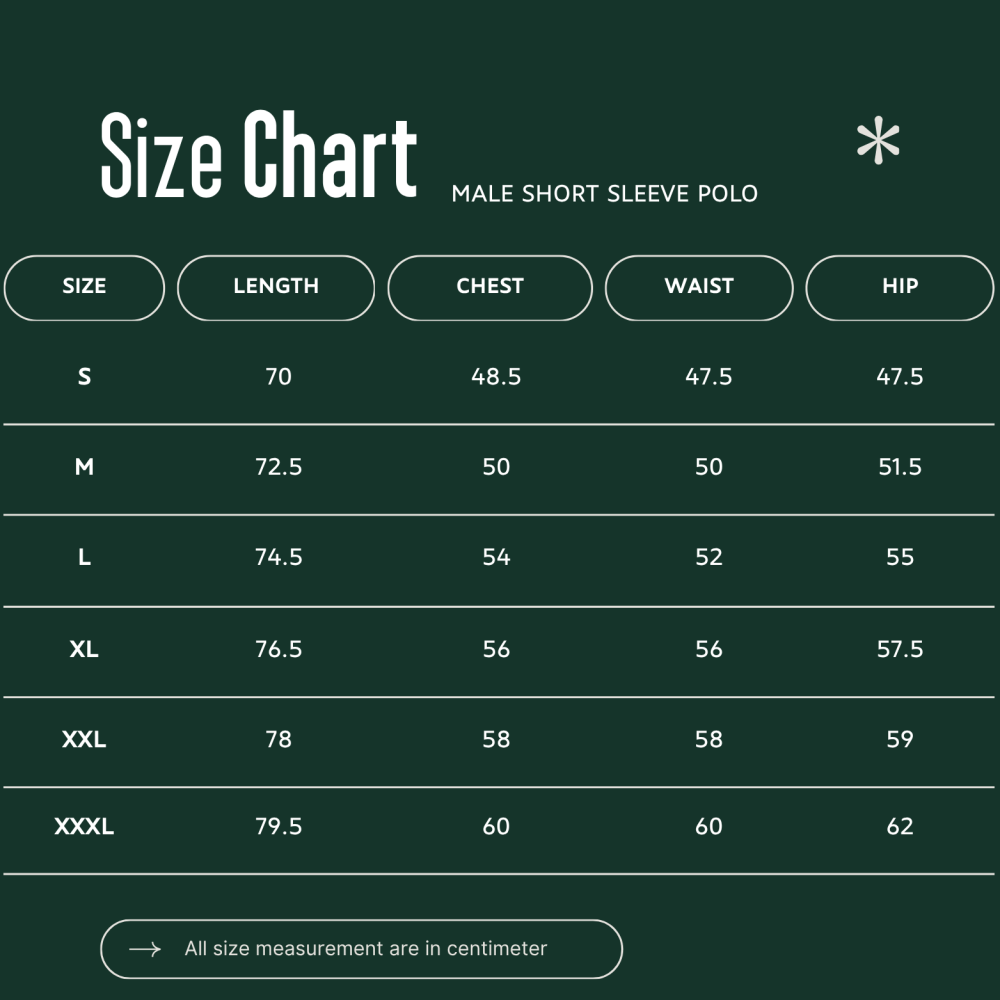Screen dimensions: 1000x1000
Task: Click the XXXL hip value 62
Action: [x=900, y=827]
